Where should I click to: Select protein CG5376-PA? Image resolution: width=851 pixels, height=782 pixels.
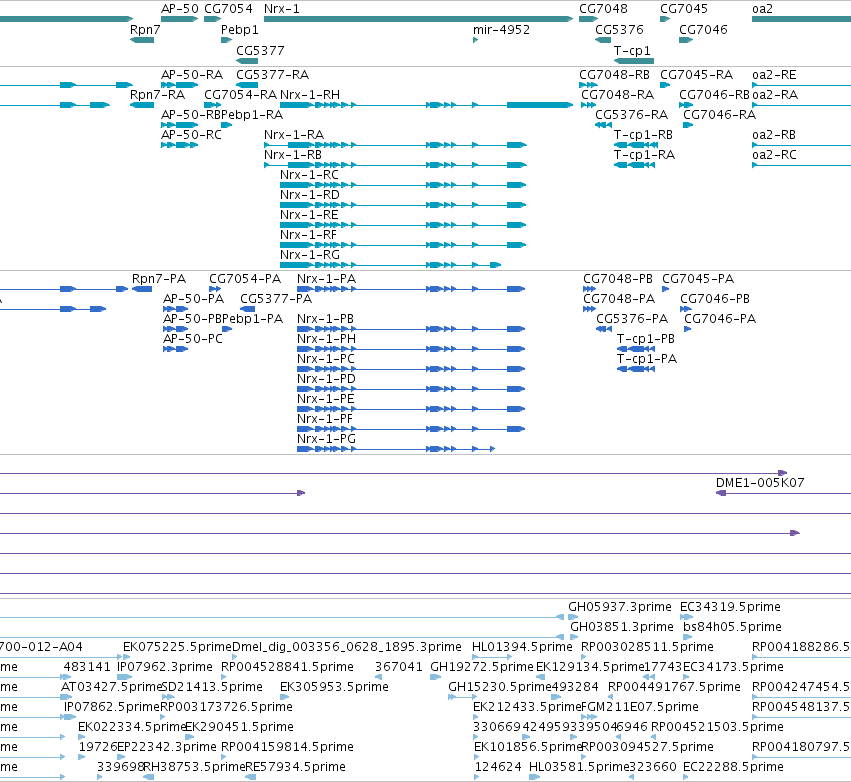tap(632, 319)
